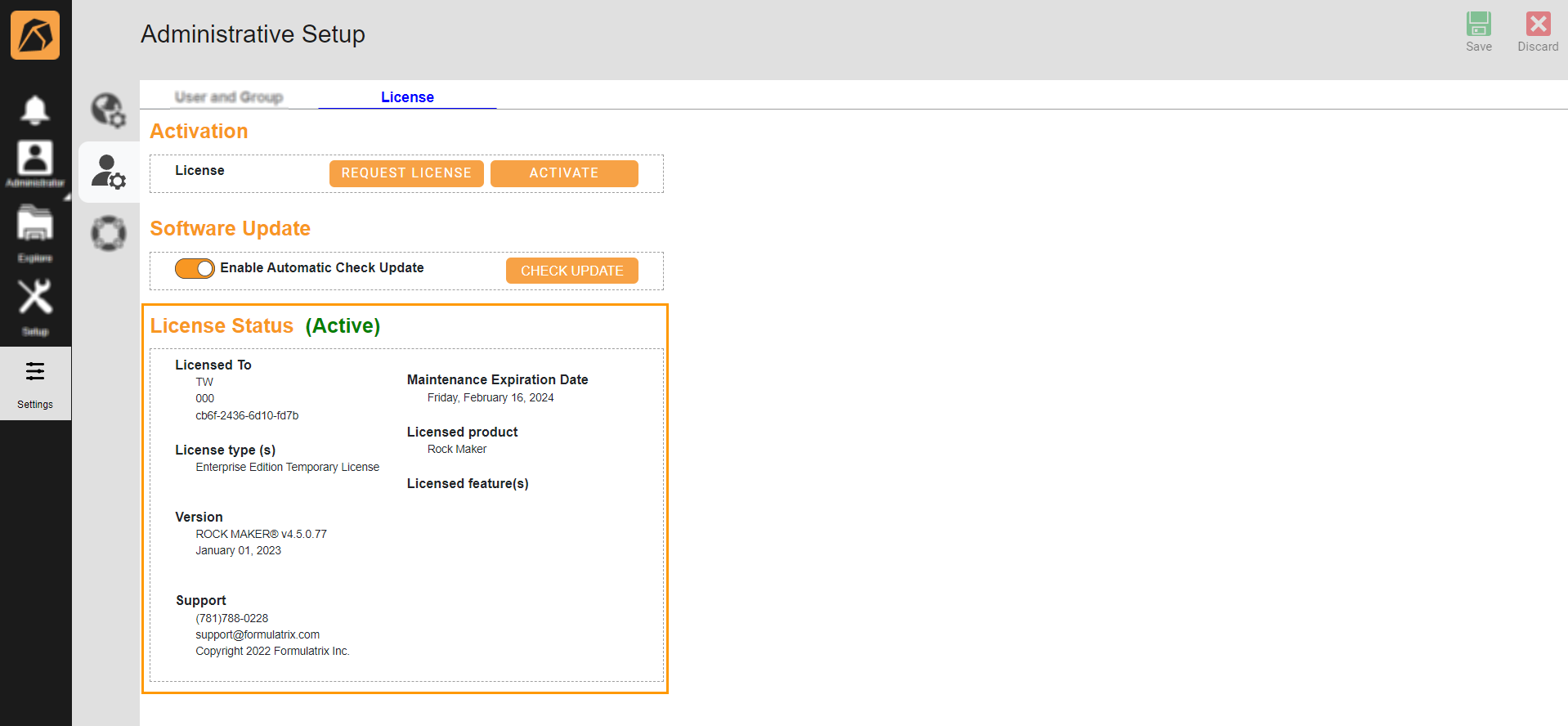Screen dimensions: 1568x726
Task: Click Enterprise Edition Temporary License text
Action: 287,467
